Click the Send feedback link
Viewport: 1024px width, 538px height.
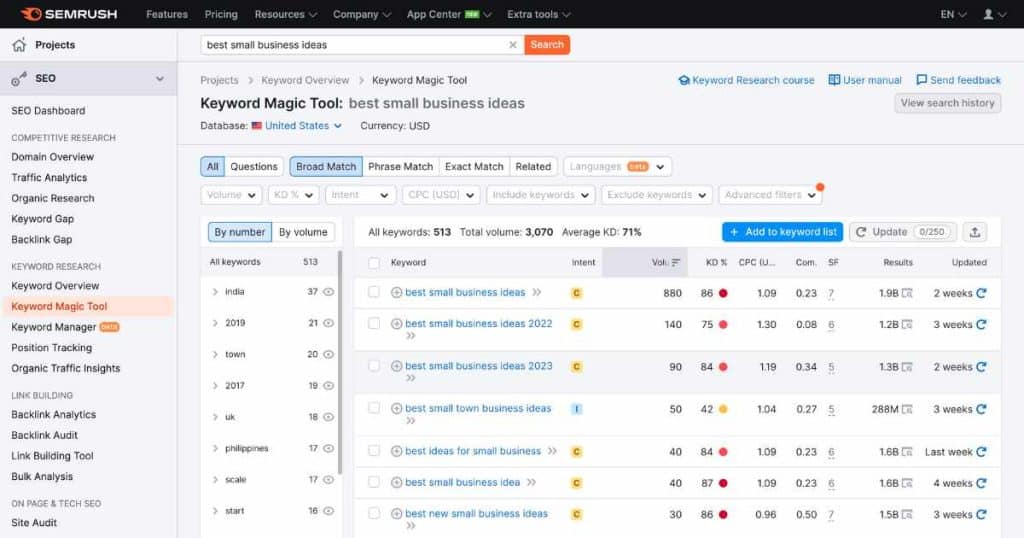coord(958,80)
